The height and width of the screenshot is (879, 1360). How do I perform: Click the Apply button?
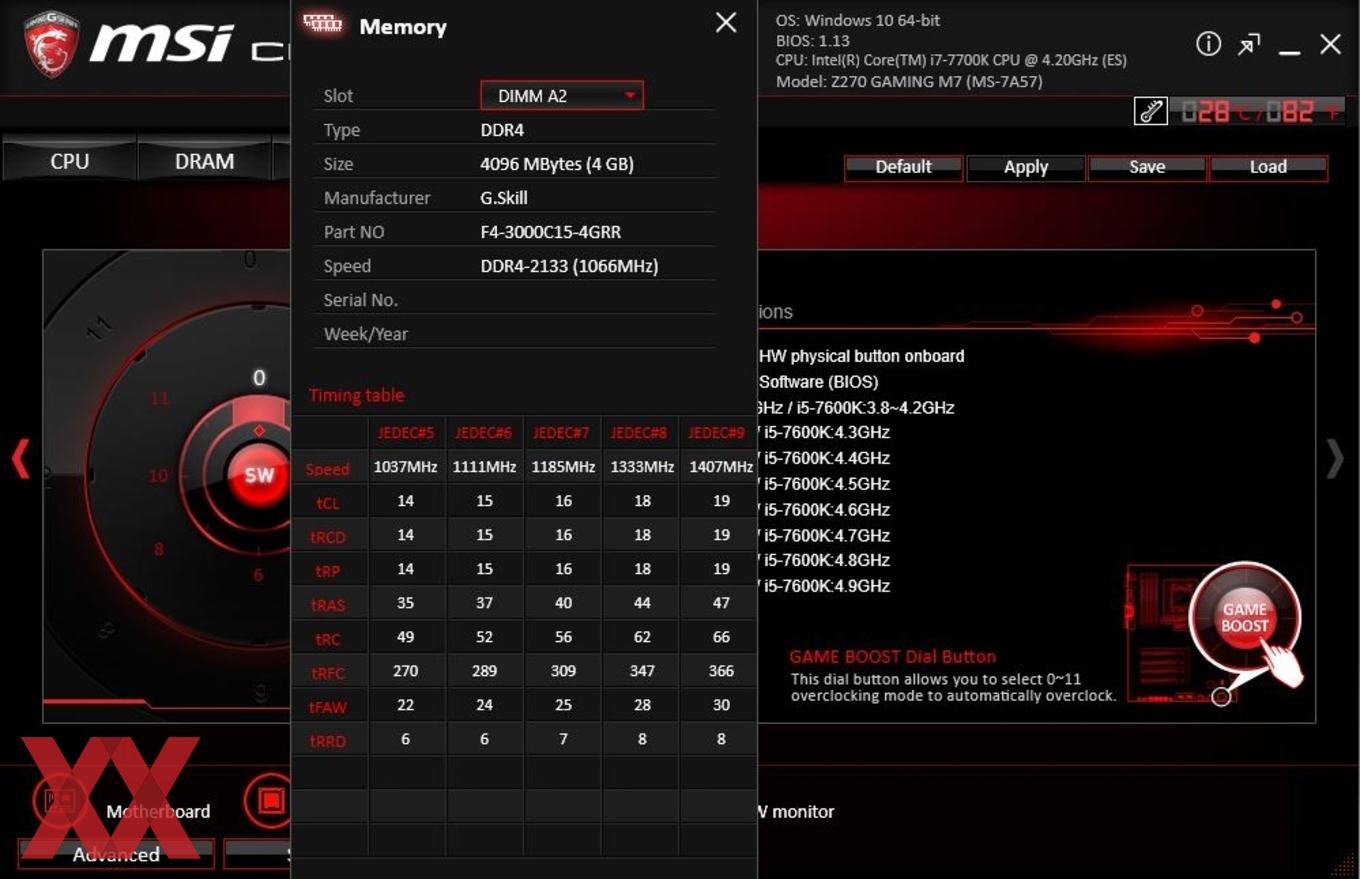pyautogui.click(x=1025, y=167)
